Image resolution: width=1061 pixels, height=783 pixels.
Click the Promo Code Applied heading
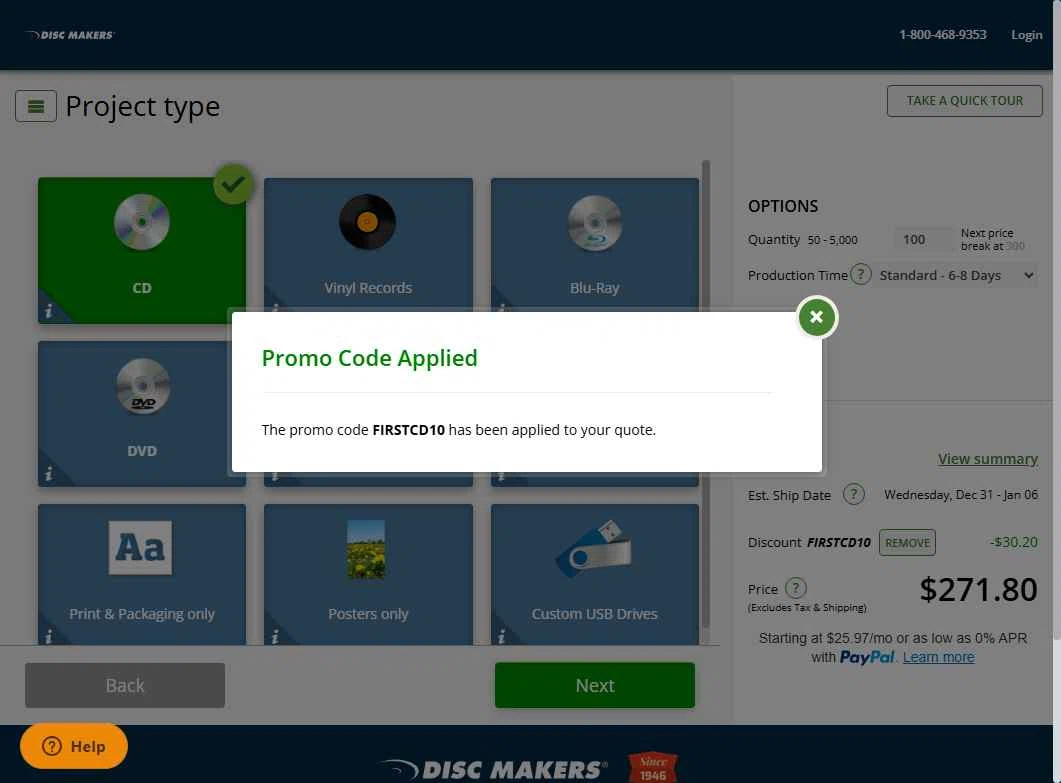click(369, 358)
